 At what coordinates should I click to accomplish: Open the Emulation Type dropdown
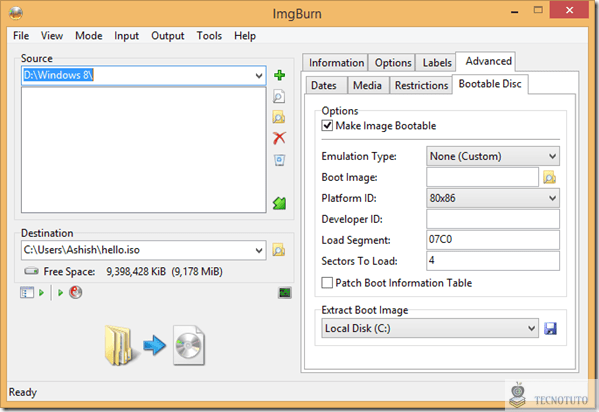(x=493, y=156)
